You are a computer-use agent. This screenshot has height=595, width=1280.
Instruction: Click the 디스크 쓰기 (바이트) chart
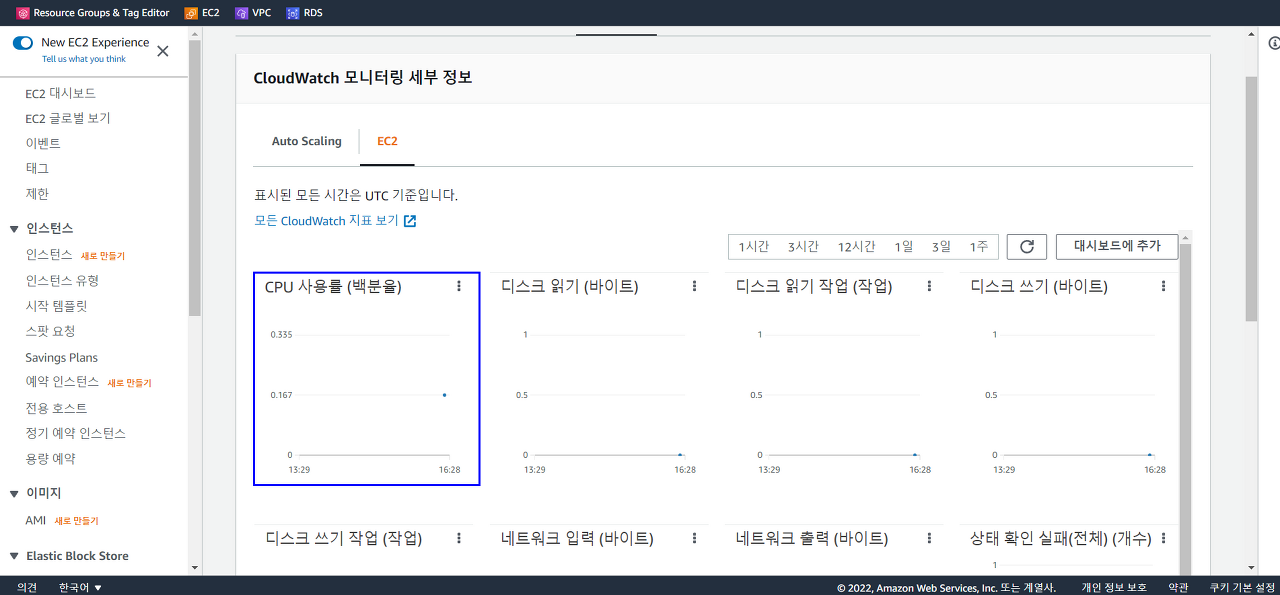1069,379
